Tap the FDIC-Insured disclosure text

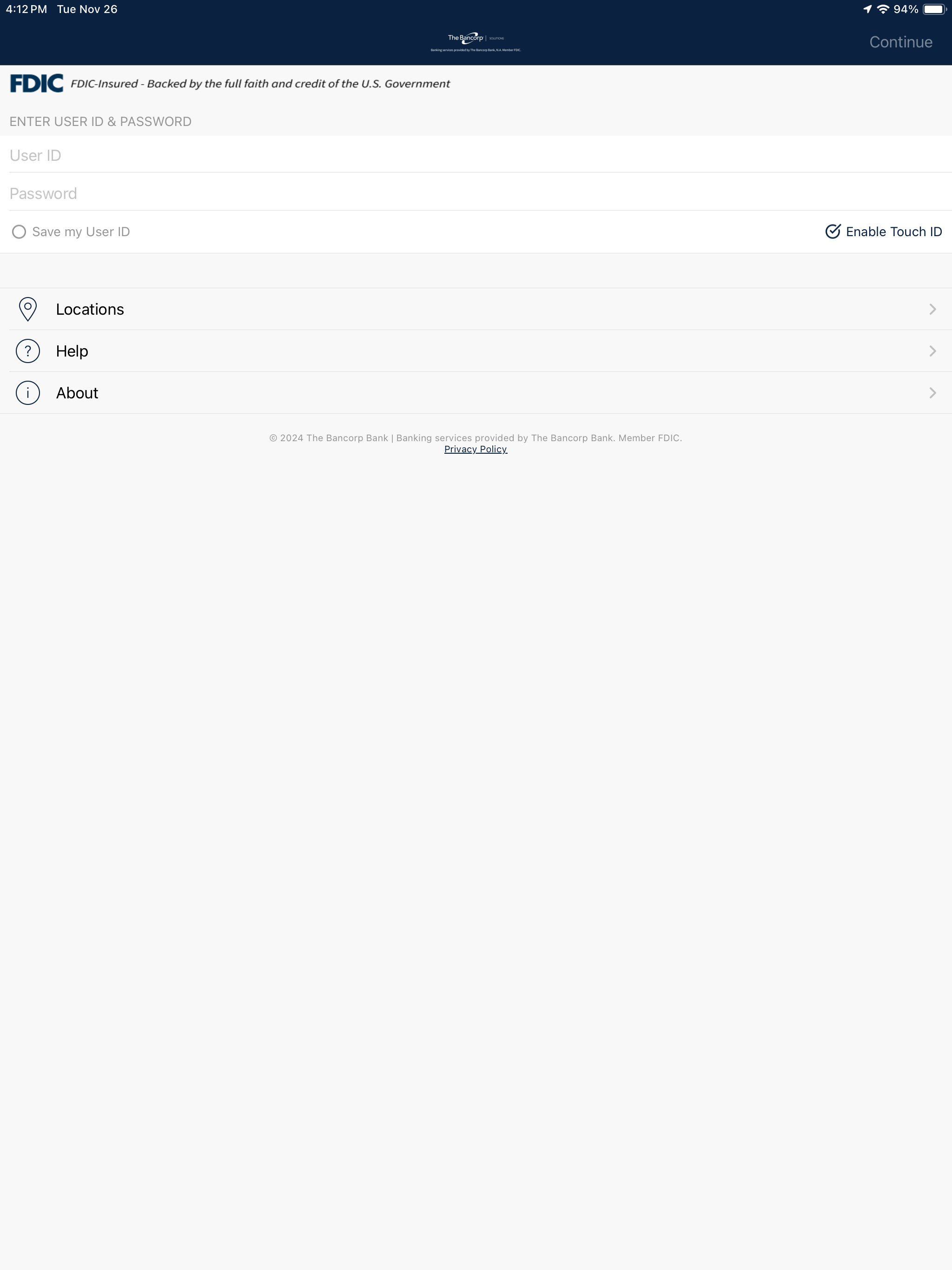260,84
